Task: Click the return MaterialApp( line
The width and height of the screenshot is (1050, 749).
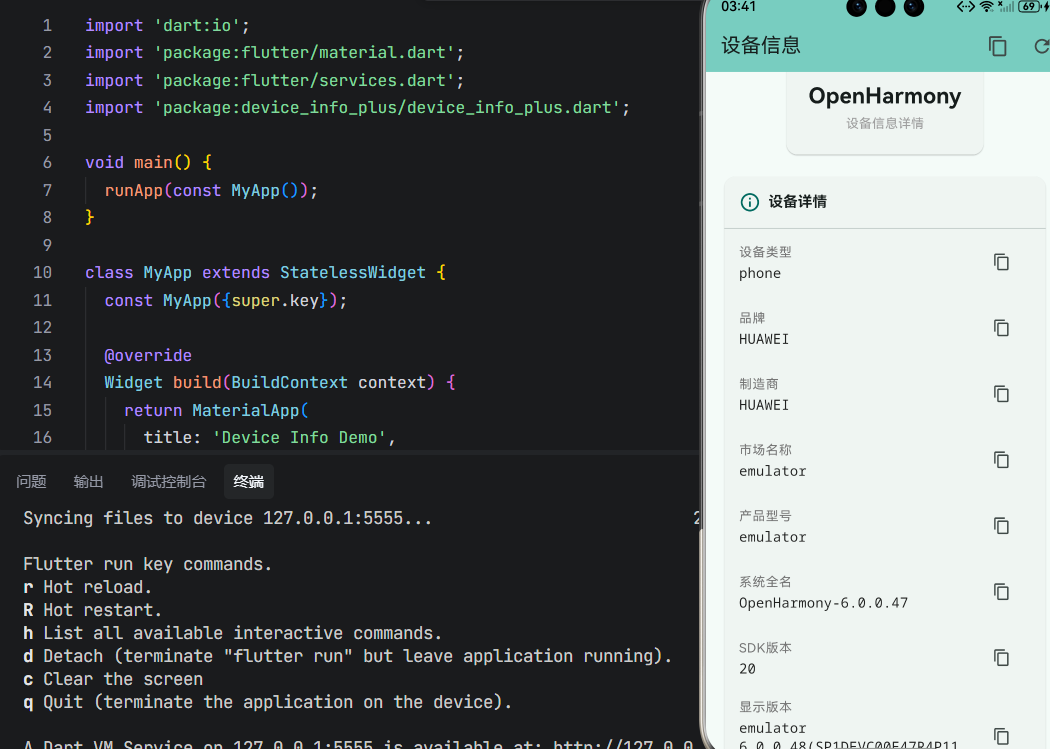Action: (x=216, y=410)
